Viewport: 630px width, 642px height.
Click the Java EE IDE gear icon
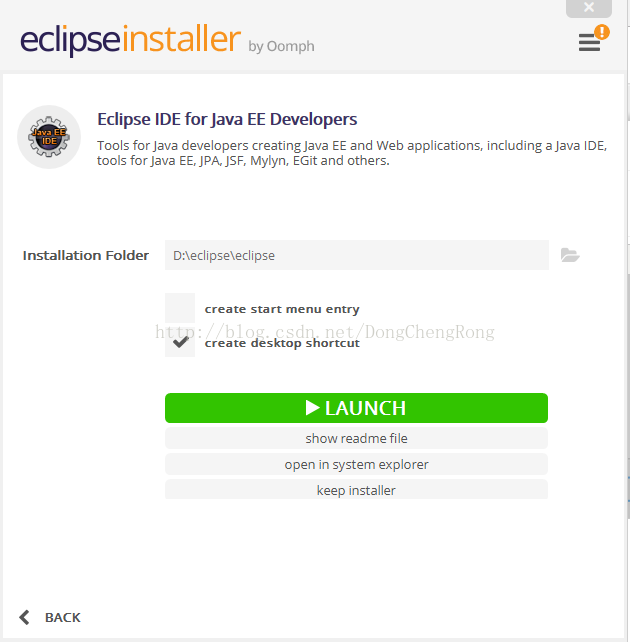[49, 137]
